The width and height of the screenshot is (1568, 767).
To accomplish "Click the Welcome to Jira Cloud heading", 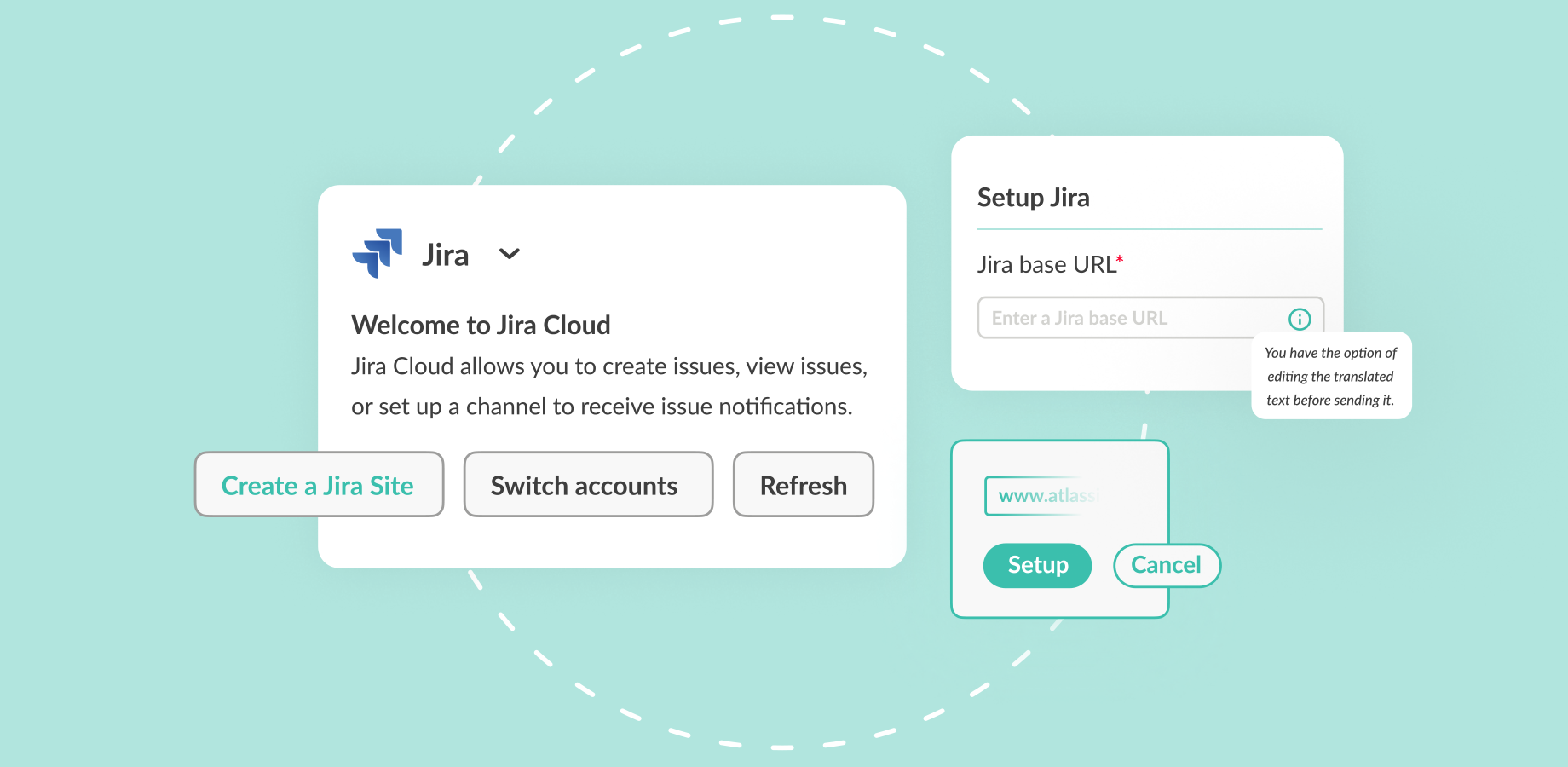I will click(481, 325).
